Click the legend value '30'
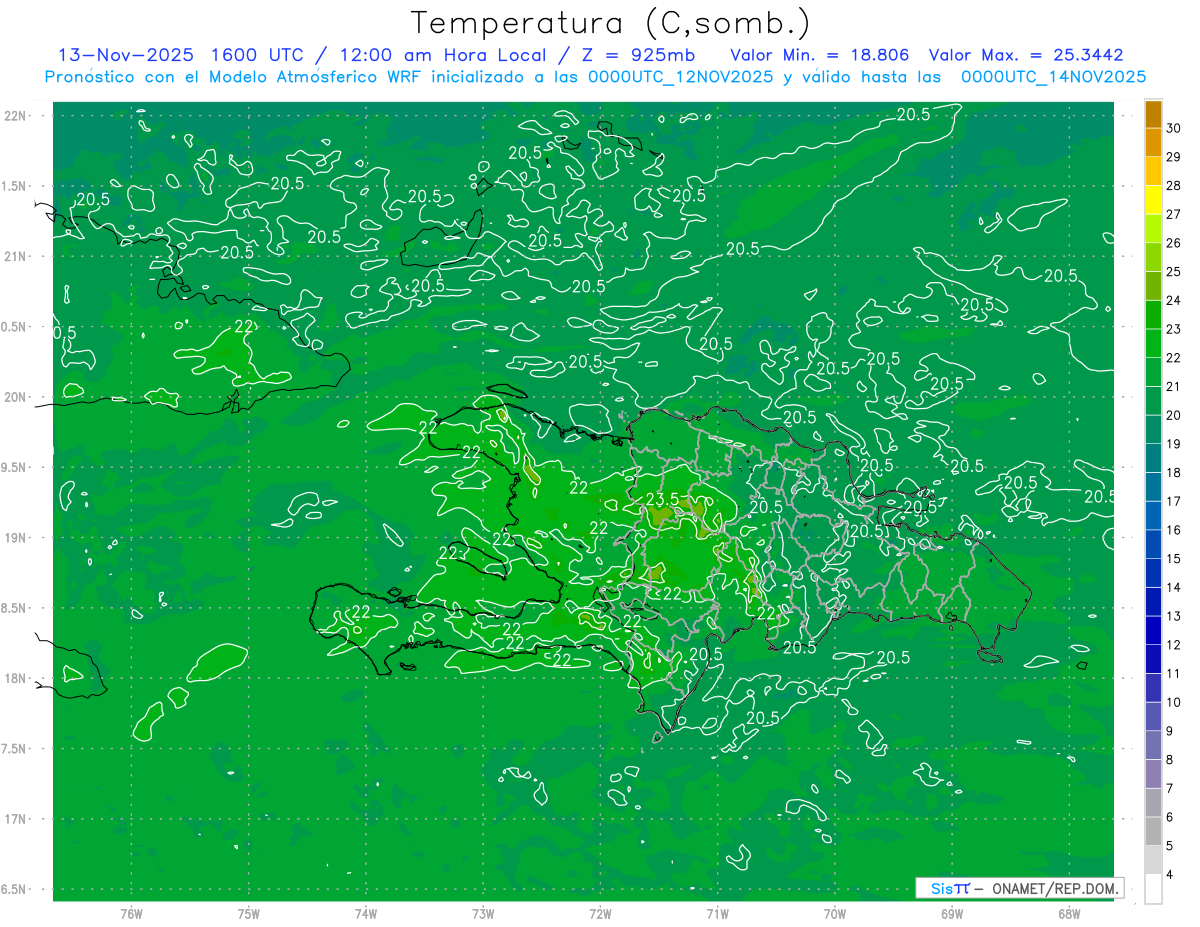Viewport: 1200px width, 927px height. pyautogui.click(x=1174, y=128)
